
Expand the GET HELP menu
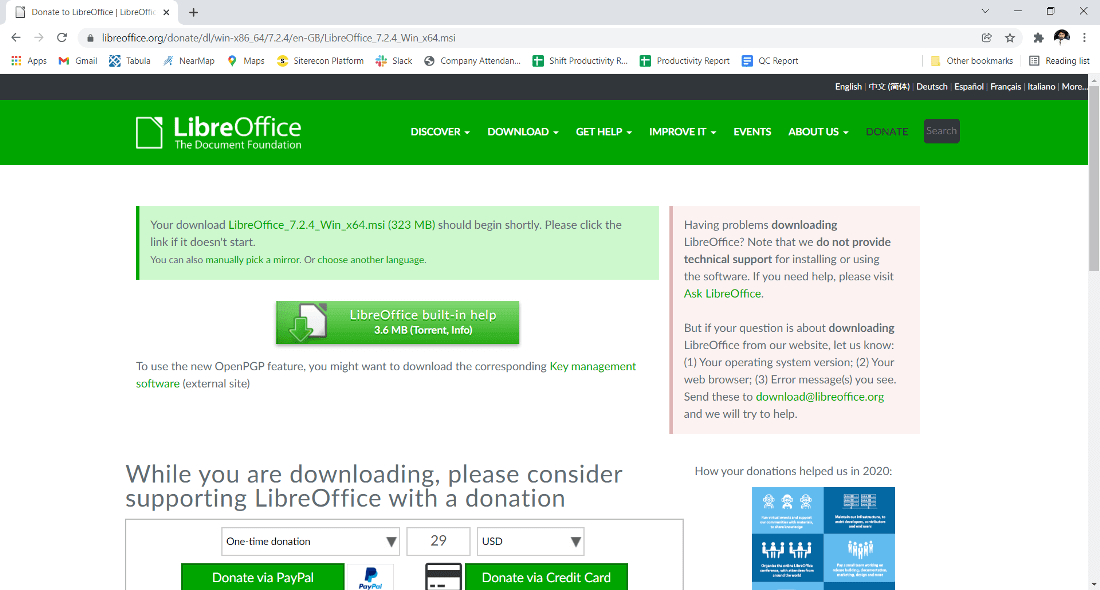click(x=603, y=132)
